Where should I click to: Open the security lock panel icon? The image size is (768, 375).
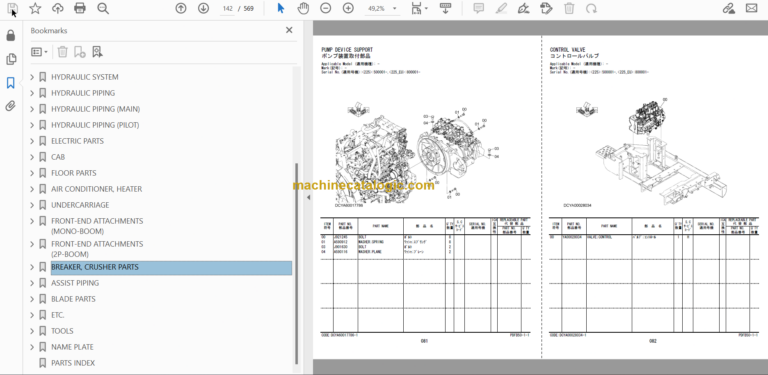click(11, 35)
